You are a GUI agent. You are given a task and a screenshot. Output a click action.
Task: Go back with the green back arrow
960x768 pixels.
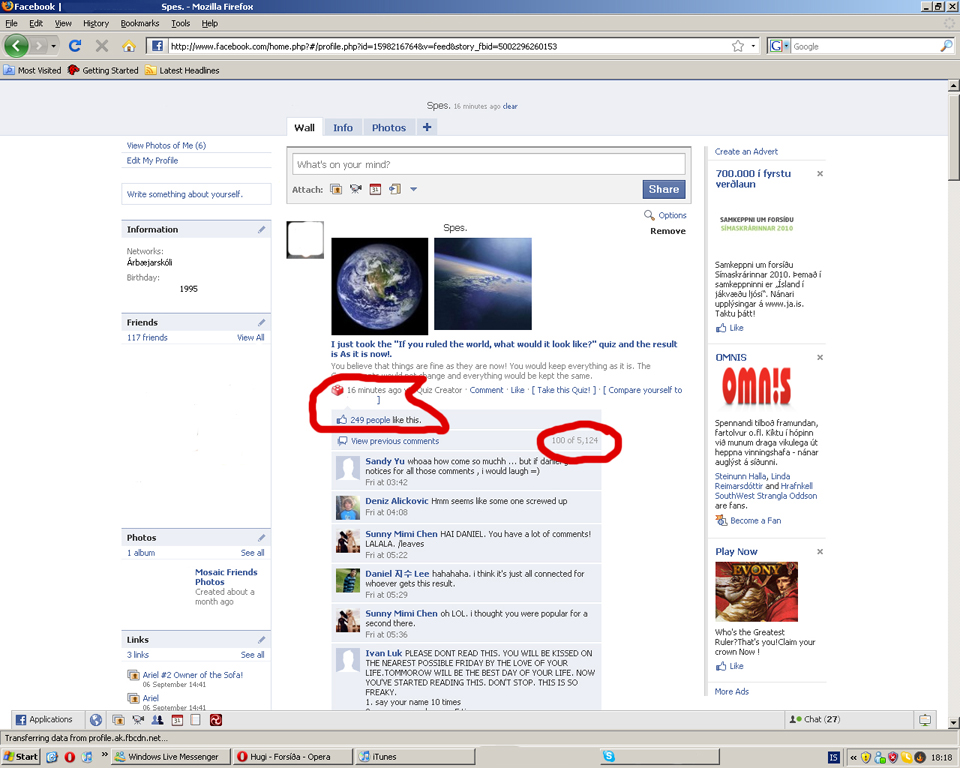pos(17,46)
